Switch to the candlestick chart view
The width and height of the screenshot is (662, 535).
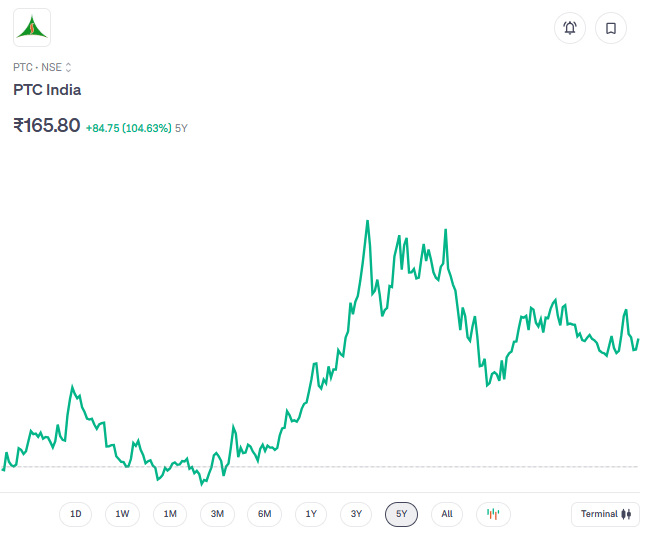tap(493, 514)
